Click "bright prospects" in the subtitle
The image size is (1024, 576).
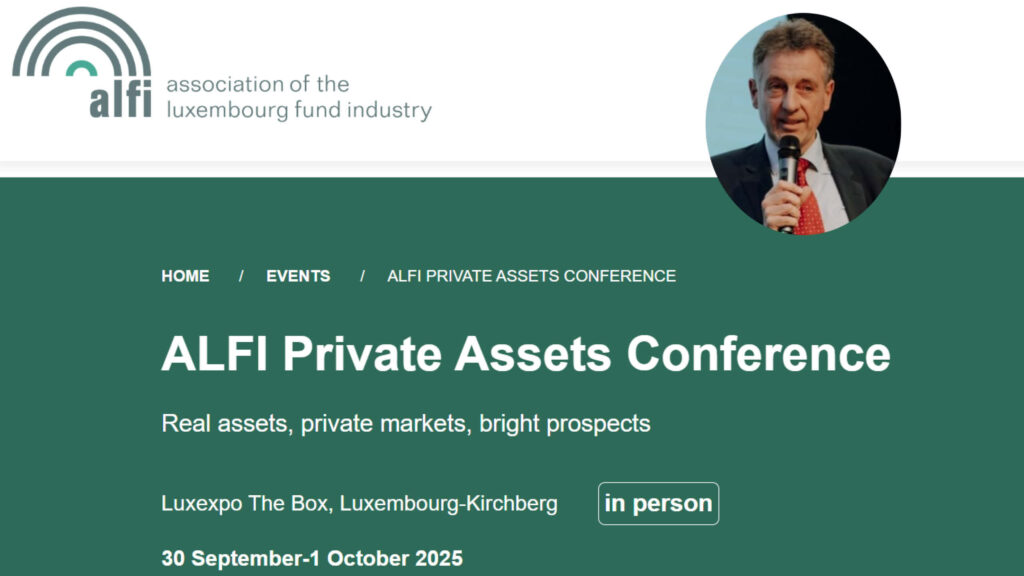coord(565,423)
